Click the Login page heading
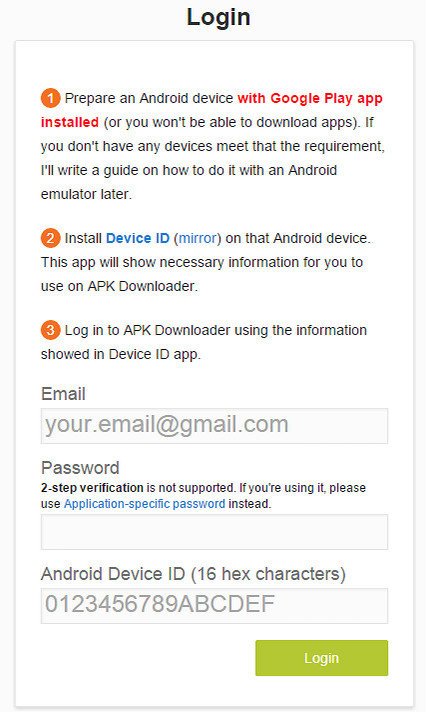Viewport: 426px width, 716px height. pyautogui.click(x=218, y=17)
